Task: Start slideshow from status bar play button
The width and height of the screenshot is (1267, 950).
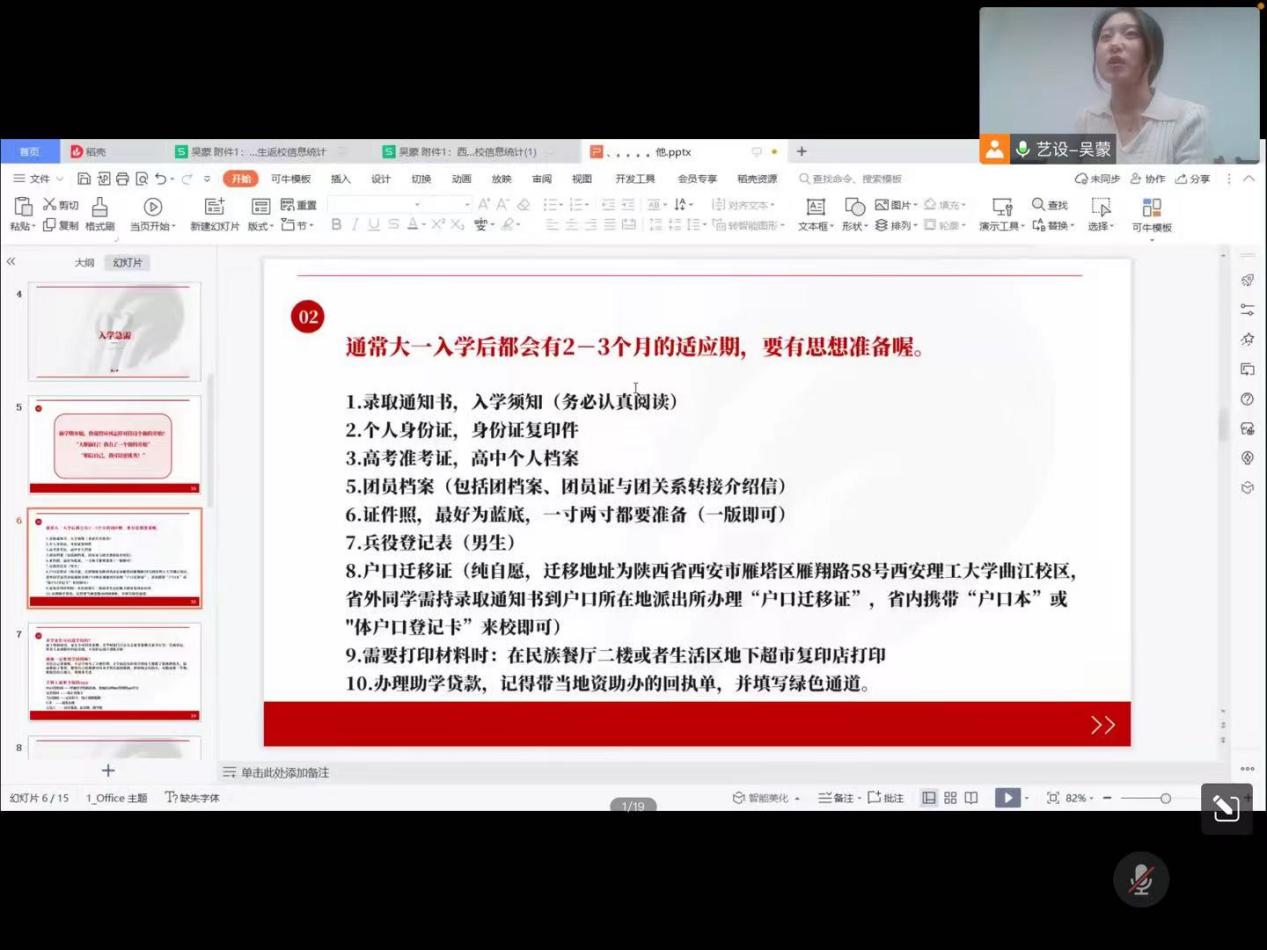Action: tap(1007, 798)
